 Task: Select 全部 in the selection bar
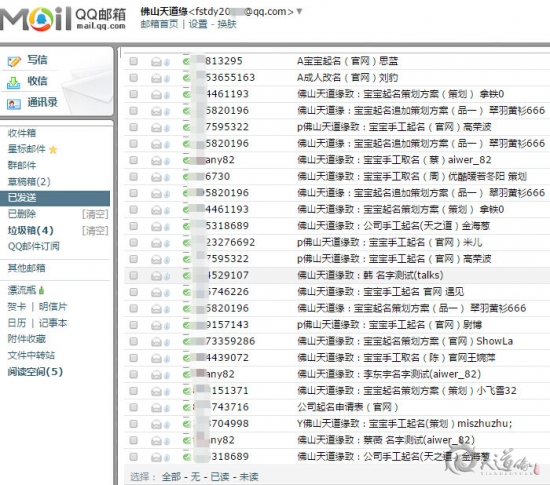(171, 477)
